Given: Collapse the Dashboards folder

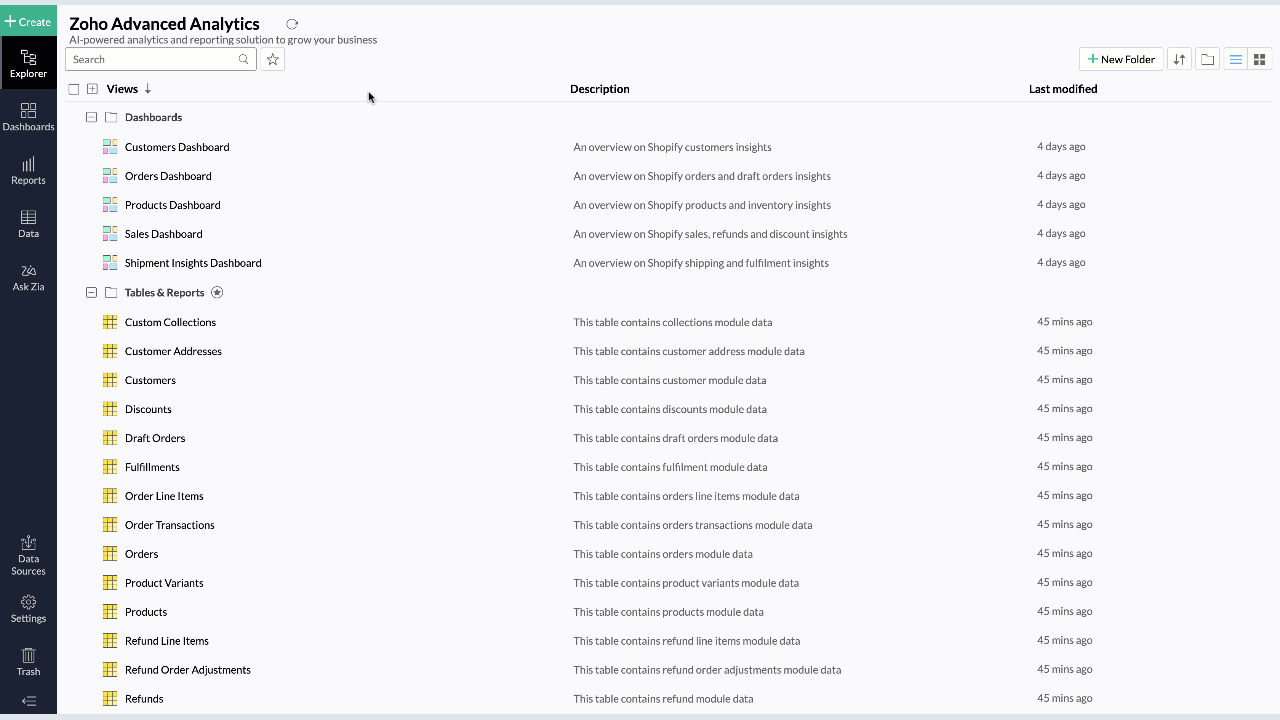Looking at the screenshot, I should coord(91,117).
